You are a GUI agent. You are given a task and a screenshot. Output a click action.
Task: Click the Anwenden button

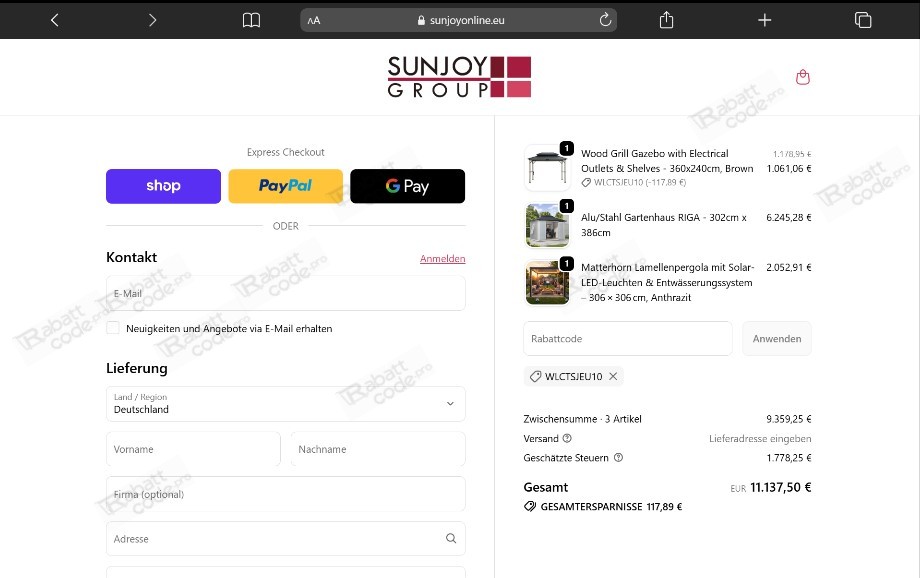pyautogui.click(x=777, y=339)
